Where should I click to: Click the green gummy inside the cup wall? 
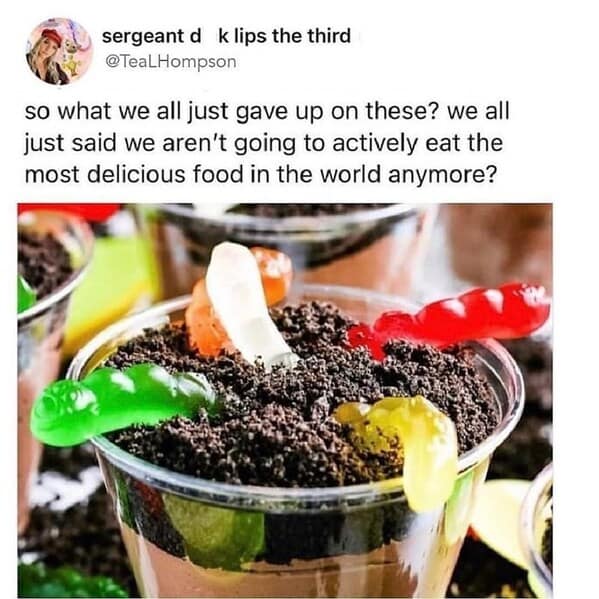pos(216,529)
